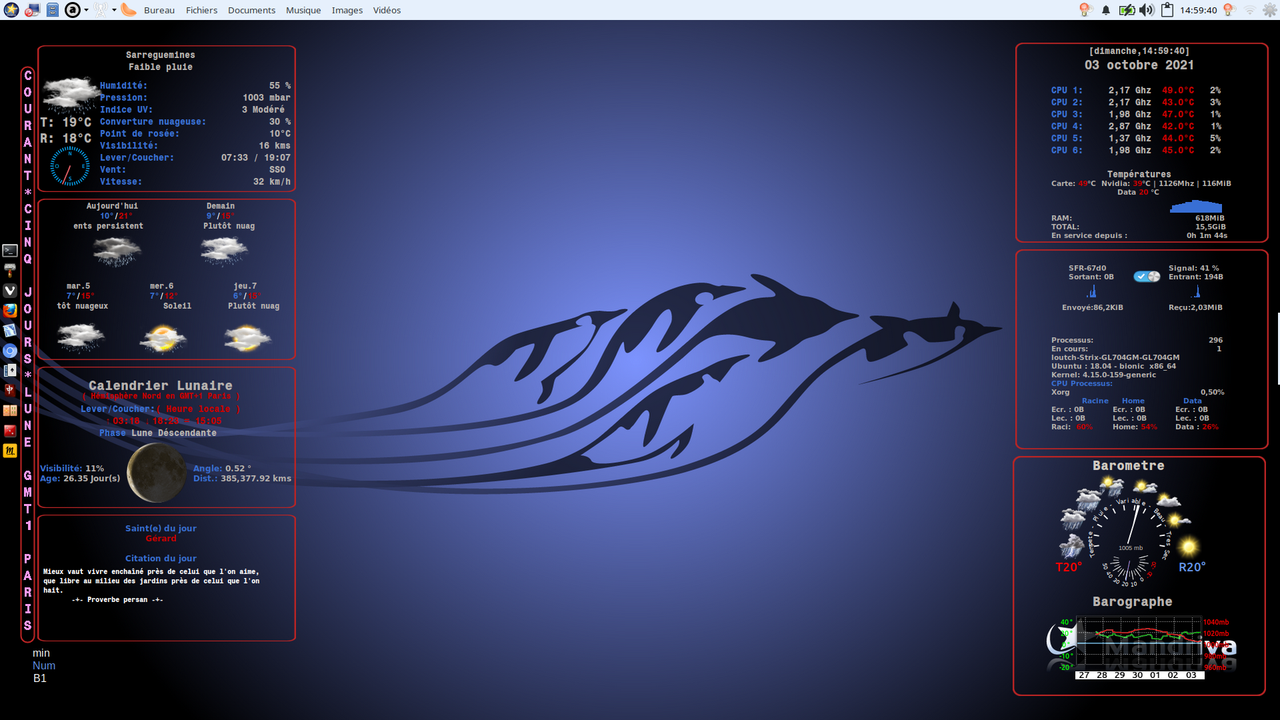
Task: Open the red dice game dock icon
Action: (10, 430)
